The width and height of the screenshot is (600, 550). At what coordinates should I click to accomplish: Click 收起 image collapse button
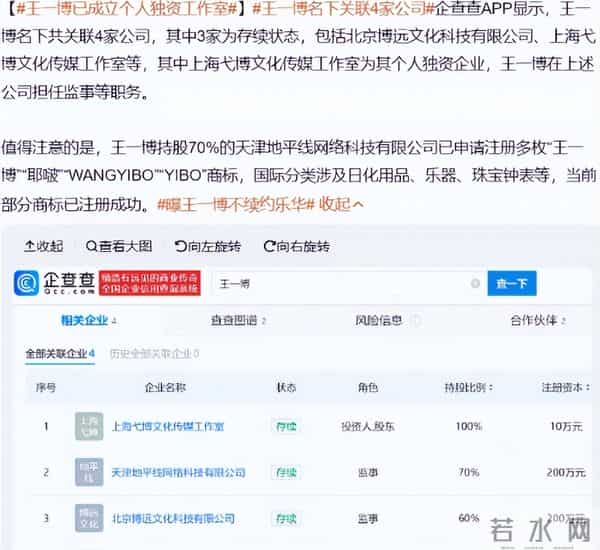click(x=44, y=246)
